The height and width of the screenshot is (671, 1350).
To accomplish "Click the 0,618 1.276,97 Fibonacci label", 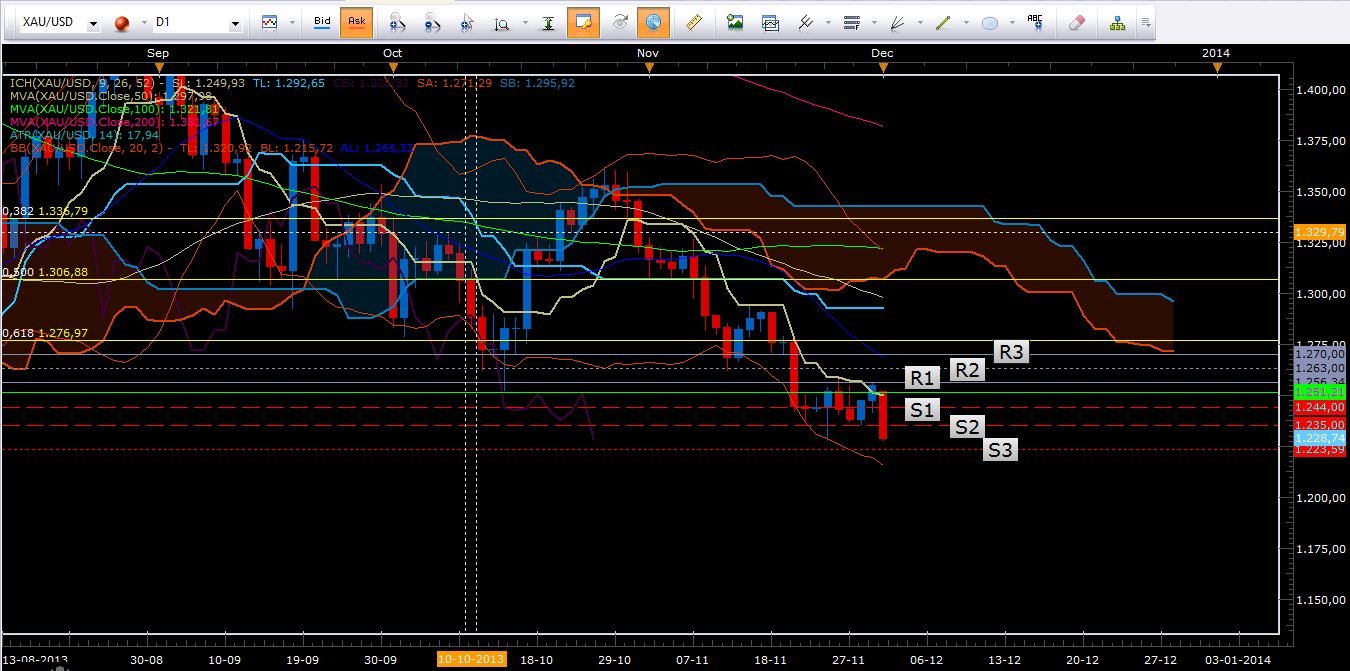I will pyautogui.click(x=46, y=333).
